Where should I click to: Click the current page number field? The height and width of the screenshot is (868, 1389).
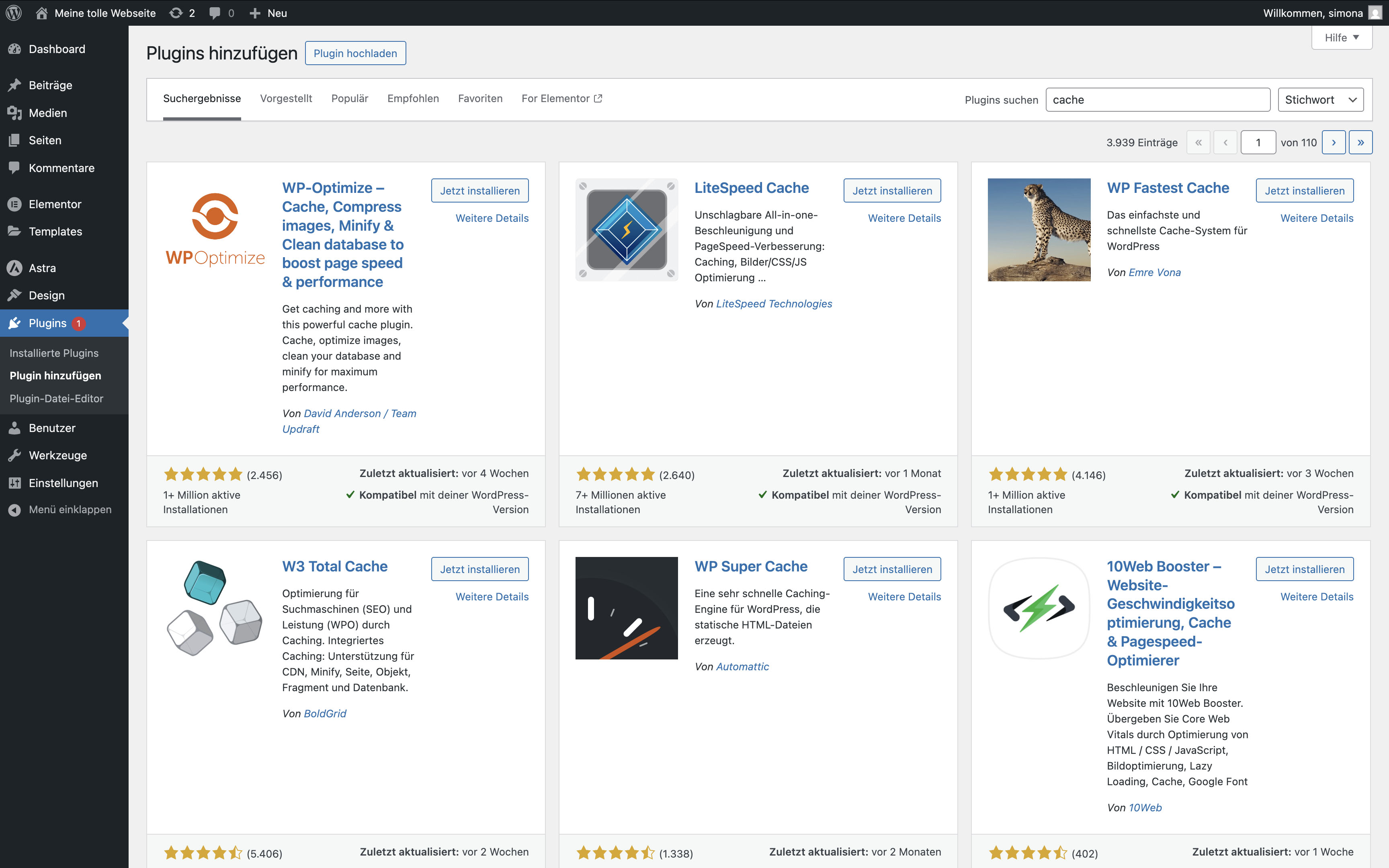click(x=1258, y=142)
